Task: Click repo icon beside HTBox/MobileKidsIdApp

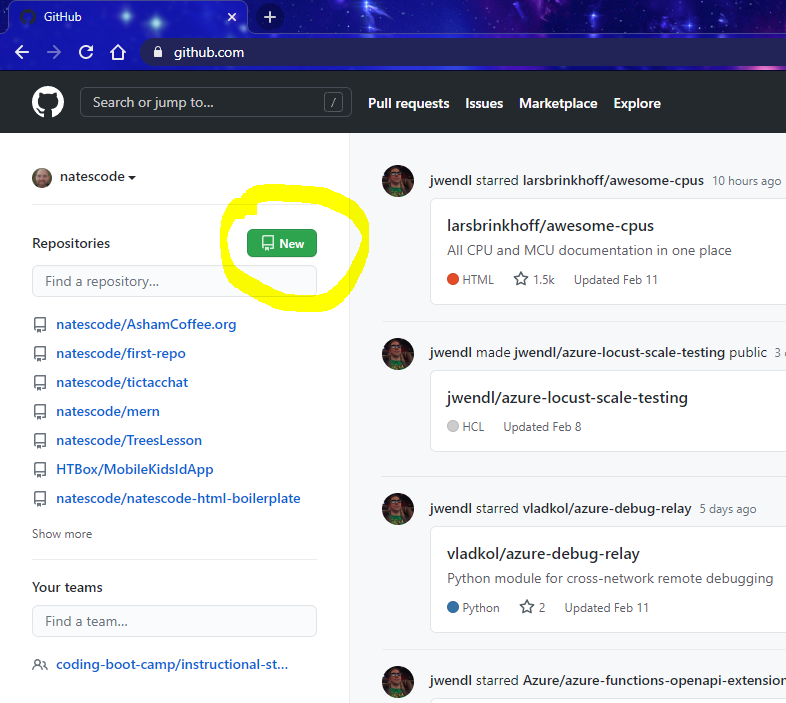Action: pyautogui.click(x=40, y=470)
